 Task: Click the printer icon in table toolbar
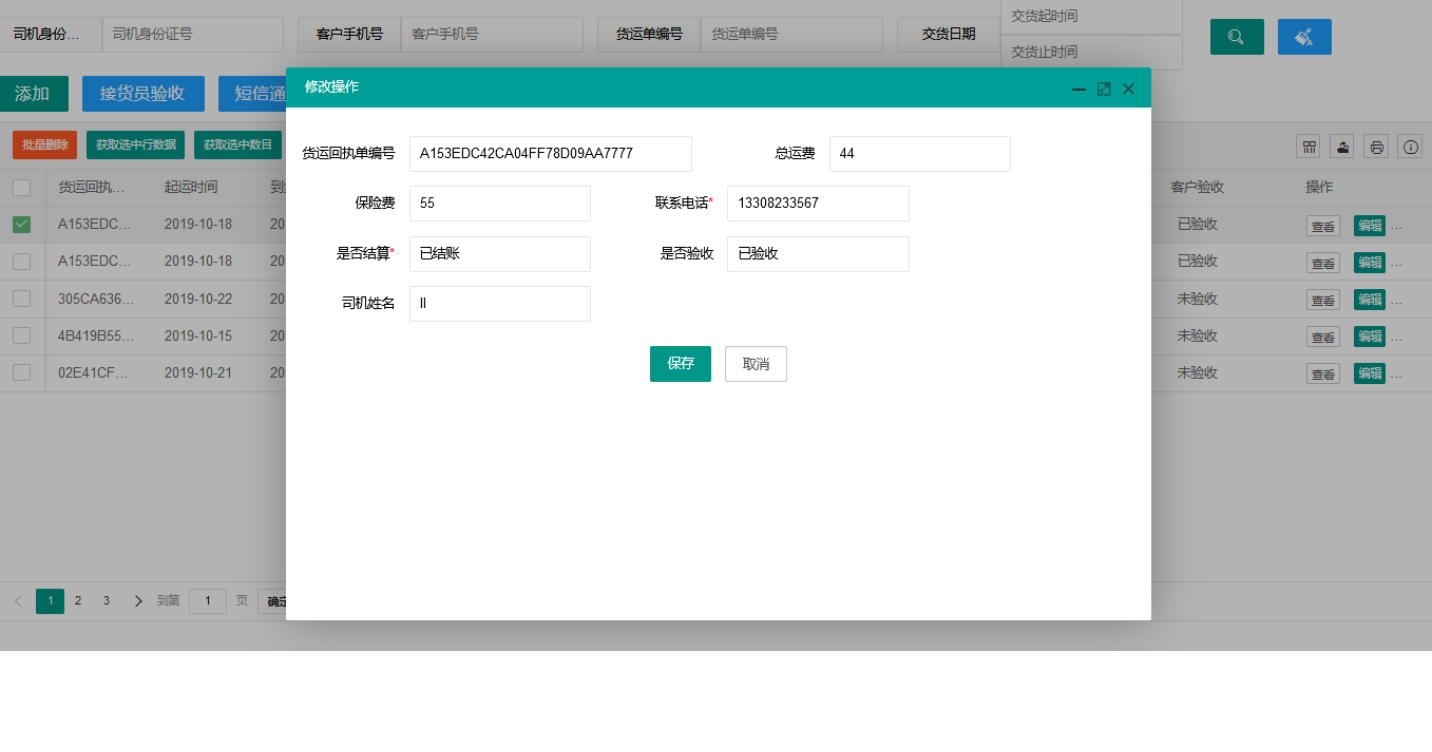point(1377,147)
